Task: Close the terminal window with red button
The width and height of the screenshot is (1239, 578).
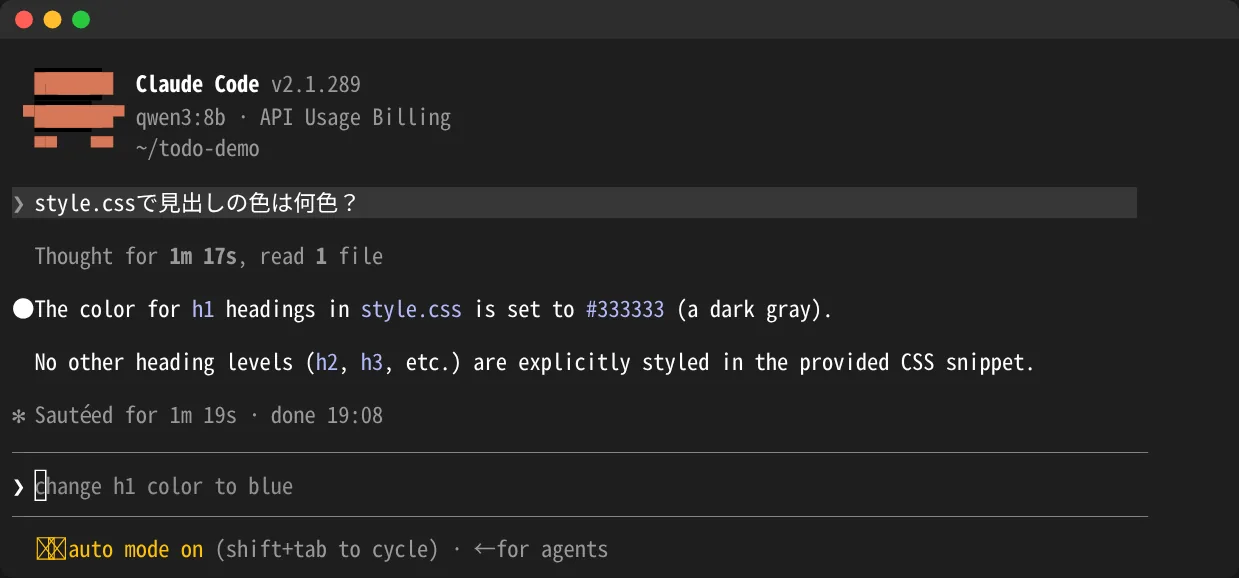Action: [24, 20]
